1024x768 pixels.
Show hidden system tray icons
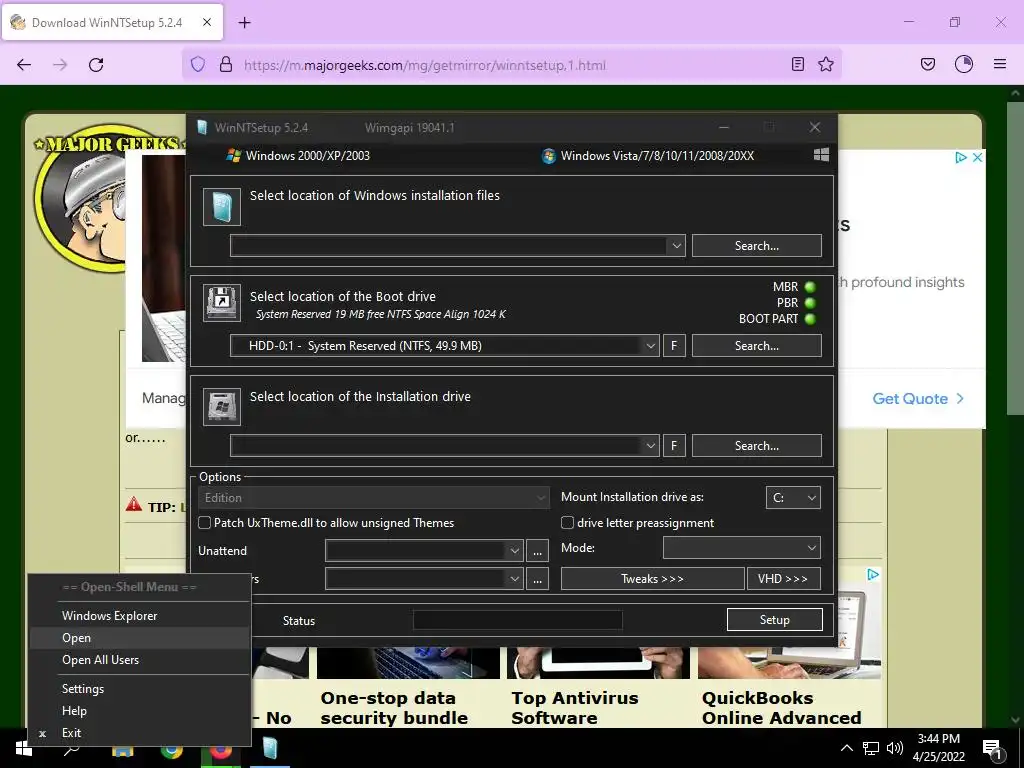point(846,748)
